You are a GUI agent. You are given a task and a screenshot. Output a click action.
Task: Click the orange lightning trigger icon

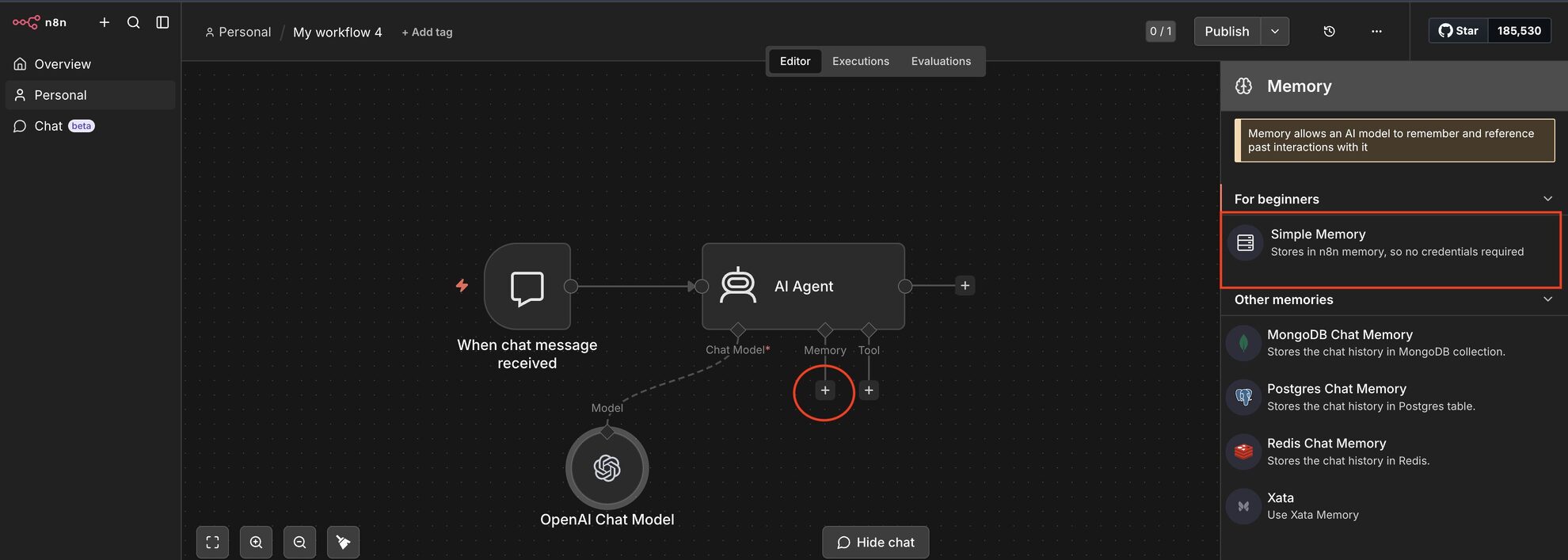click(462, 285)
